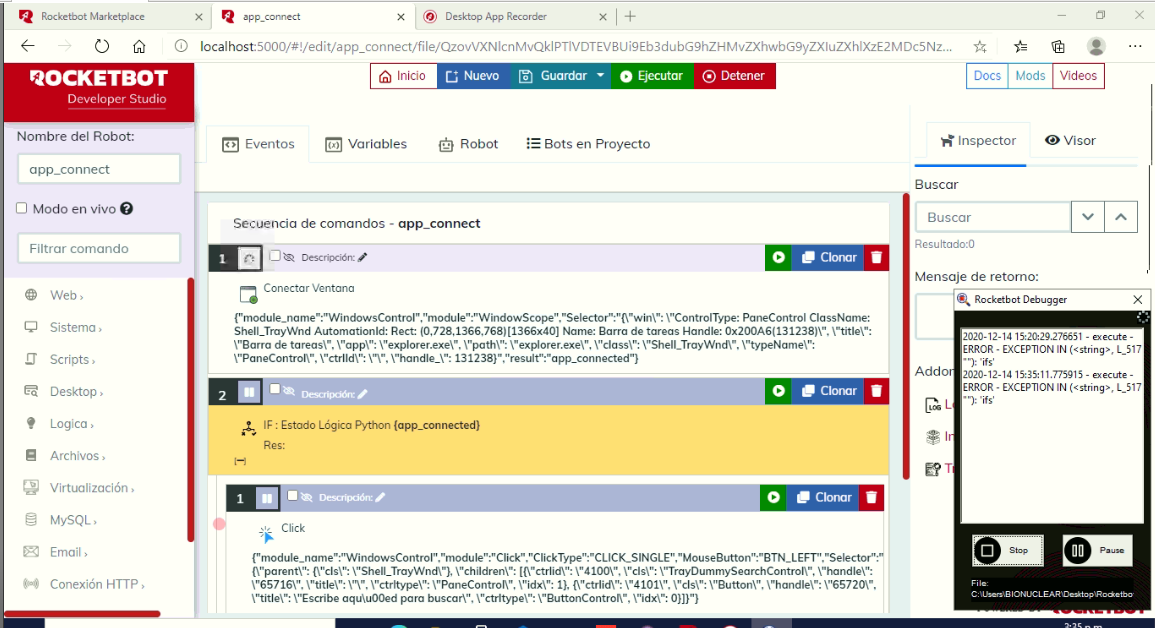This screenshot has height=628, width=1155.
Task: Click pencil icon to edit command 1 description
Action: pyautogui.click(x=363, y=257)
